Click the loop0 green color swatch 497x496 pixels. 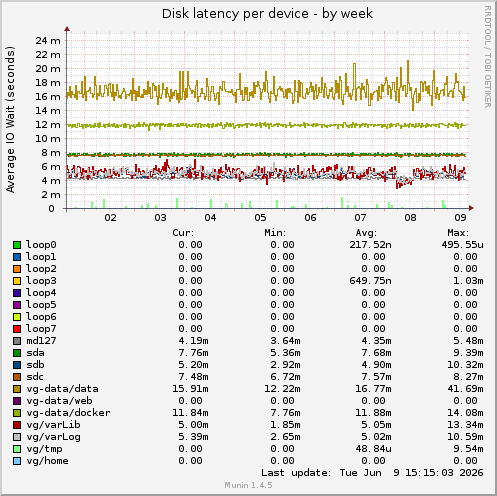point(17,245)
